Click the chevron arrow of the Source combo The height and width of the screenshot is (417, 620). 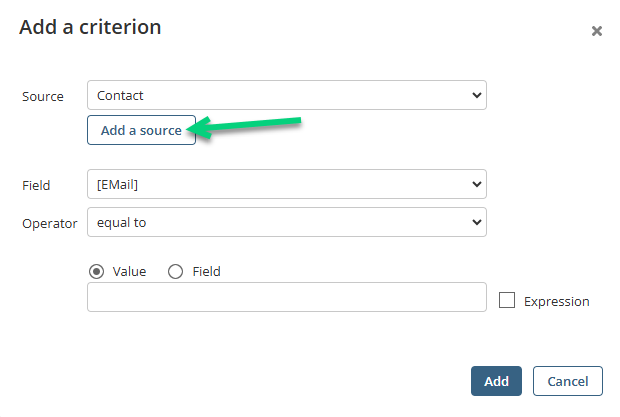pyautogui.click(x=477, y=95)
